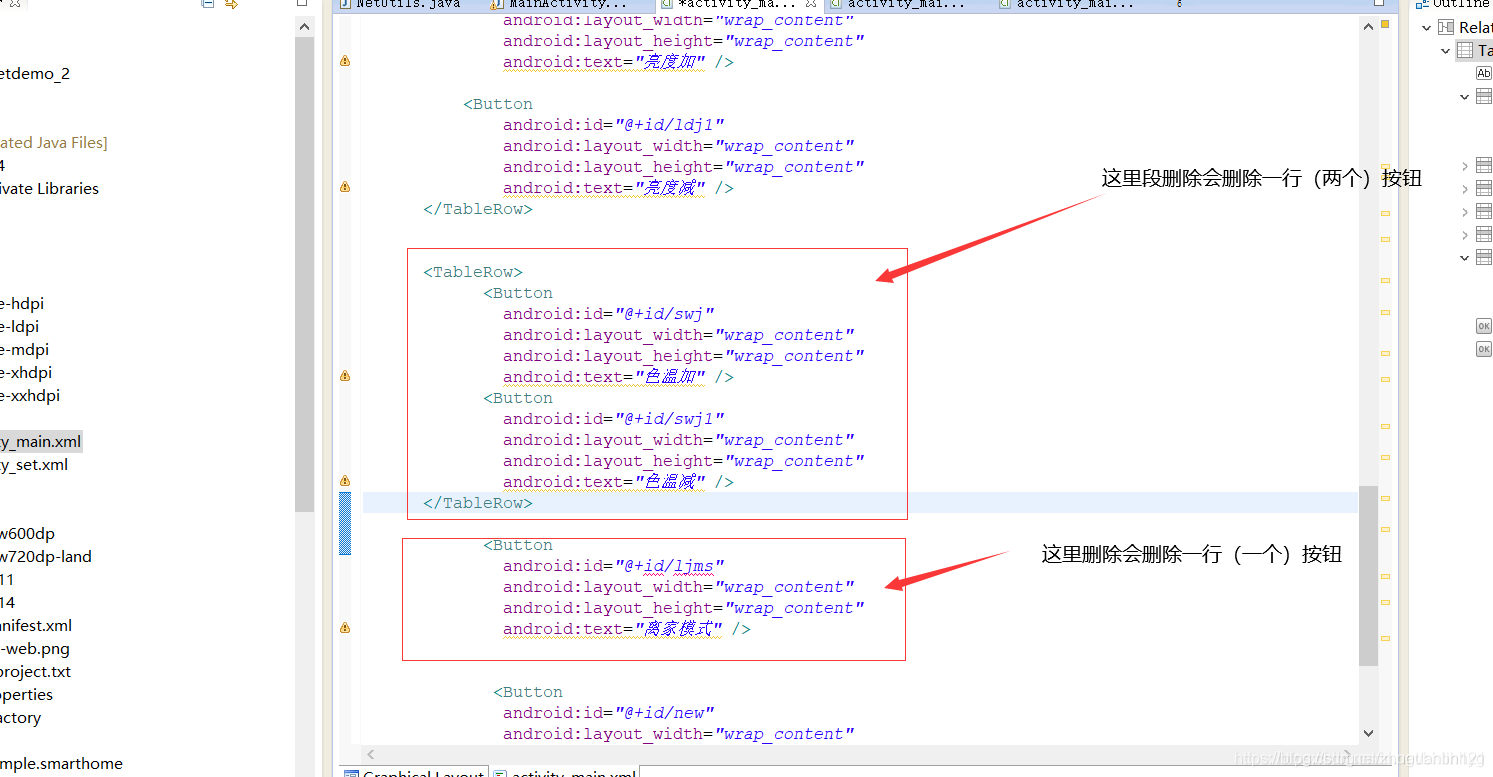Collapse the Relat... node in Outline
Viewport: 1493px width, 777px height.
1427,28
